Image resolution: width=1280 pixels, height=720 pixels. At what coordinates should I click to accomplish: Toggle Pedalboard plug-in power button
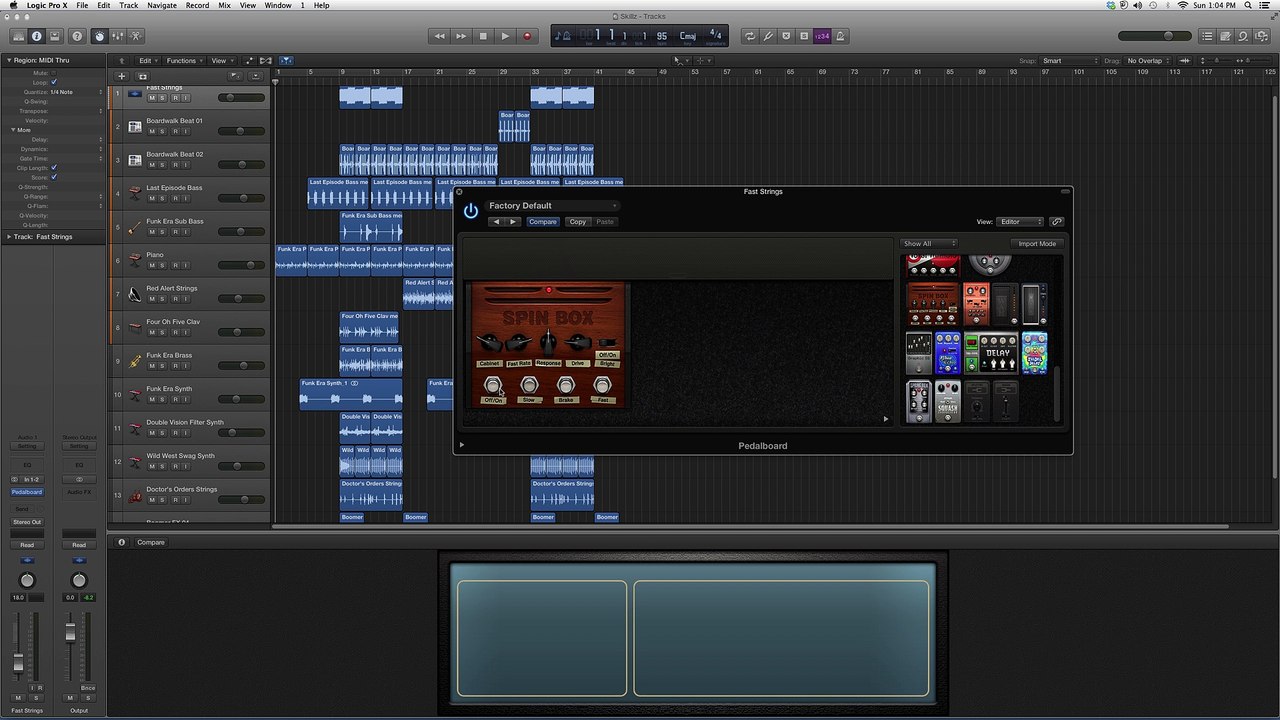(471, 211)
